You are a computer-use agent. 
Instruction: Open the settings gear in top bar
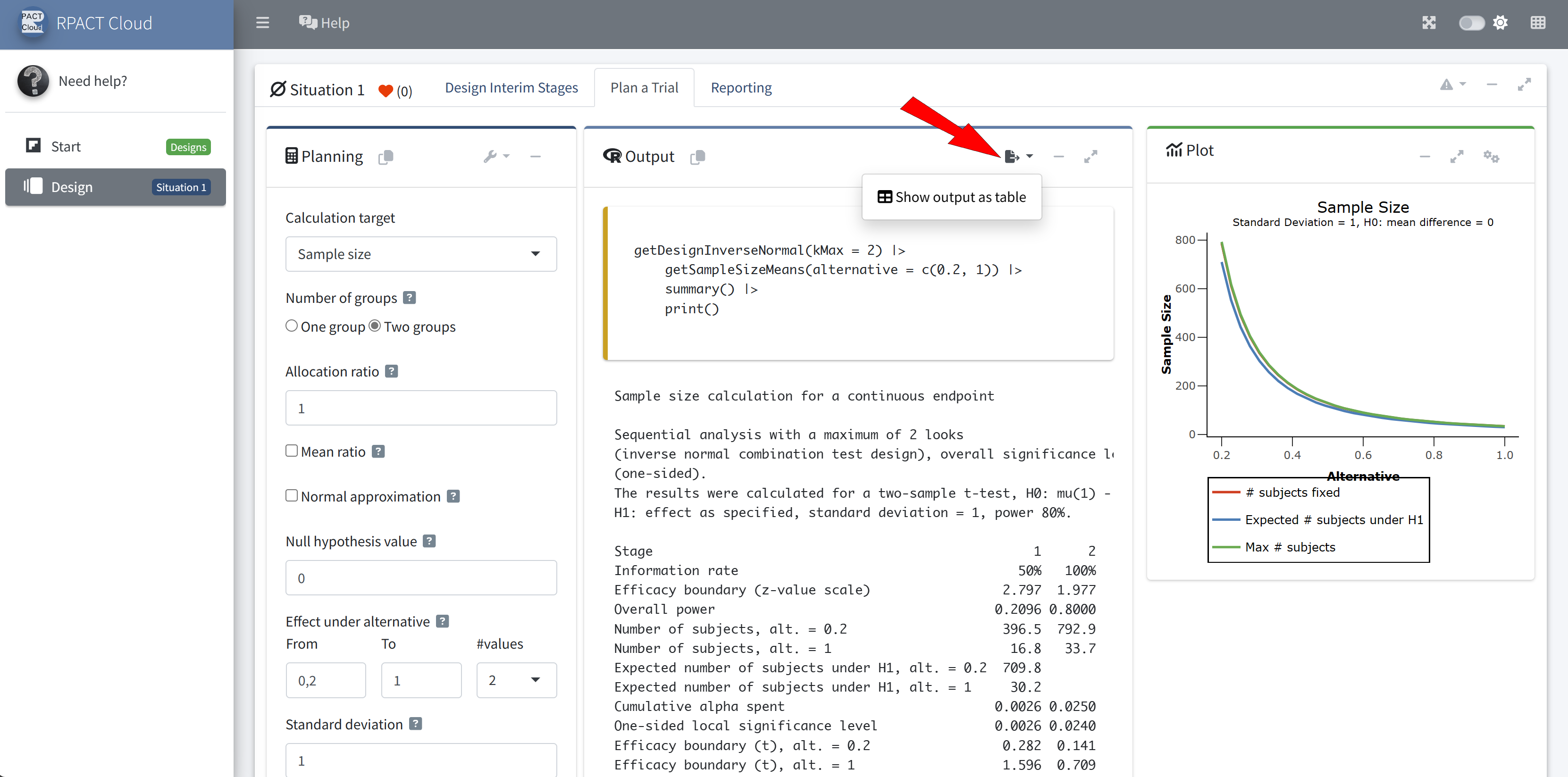[1501, 23]
